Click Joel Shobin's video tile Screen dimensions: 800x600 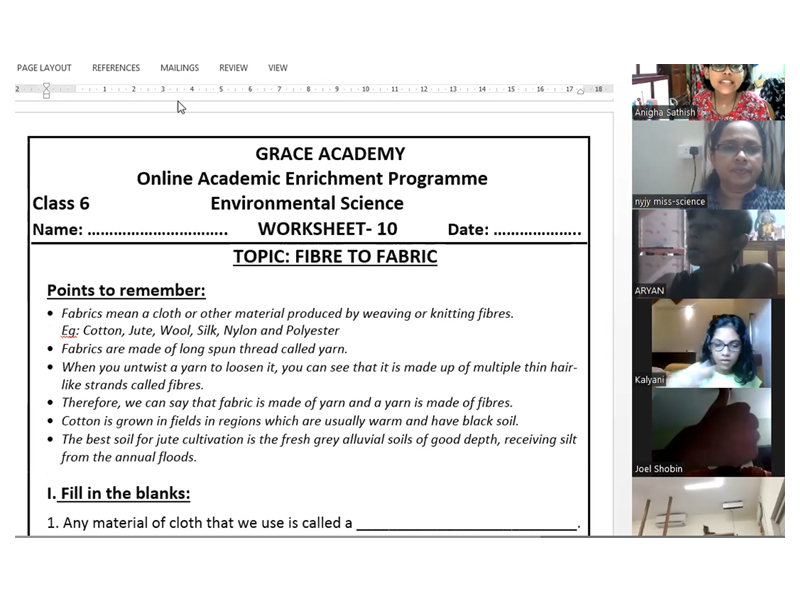click(x=708, y=431)
